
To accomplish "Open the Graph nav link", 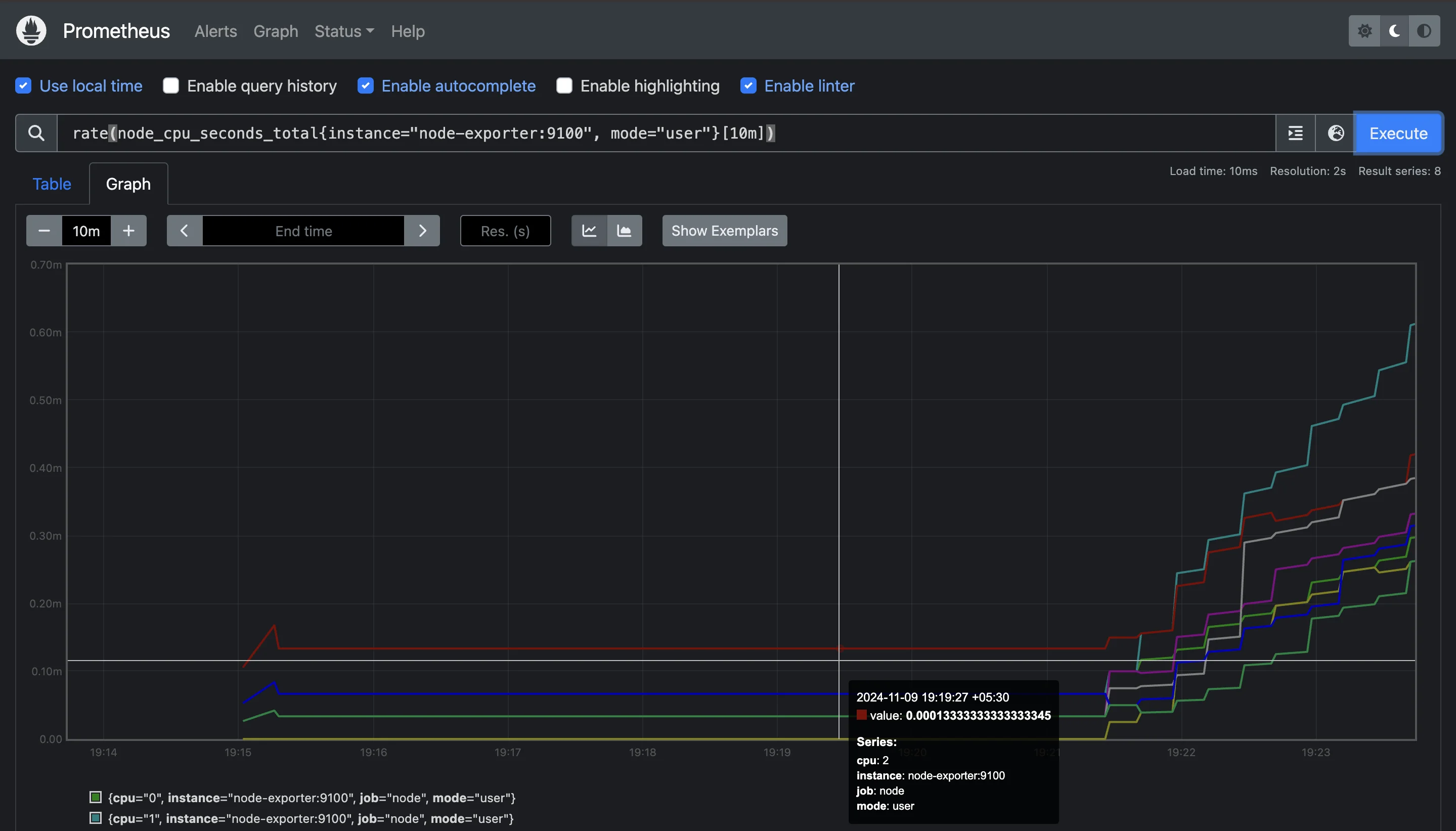I will click(276, 31).
